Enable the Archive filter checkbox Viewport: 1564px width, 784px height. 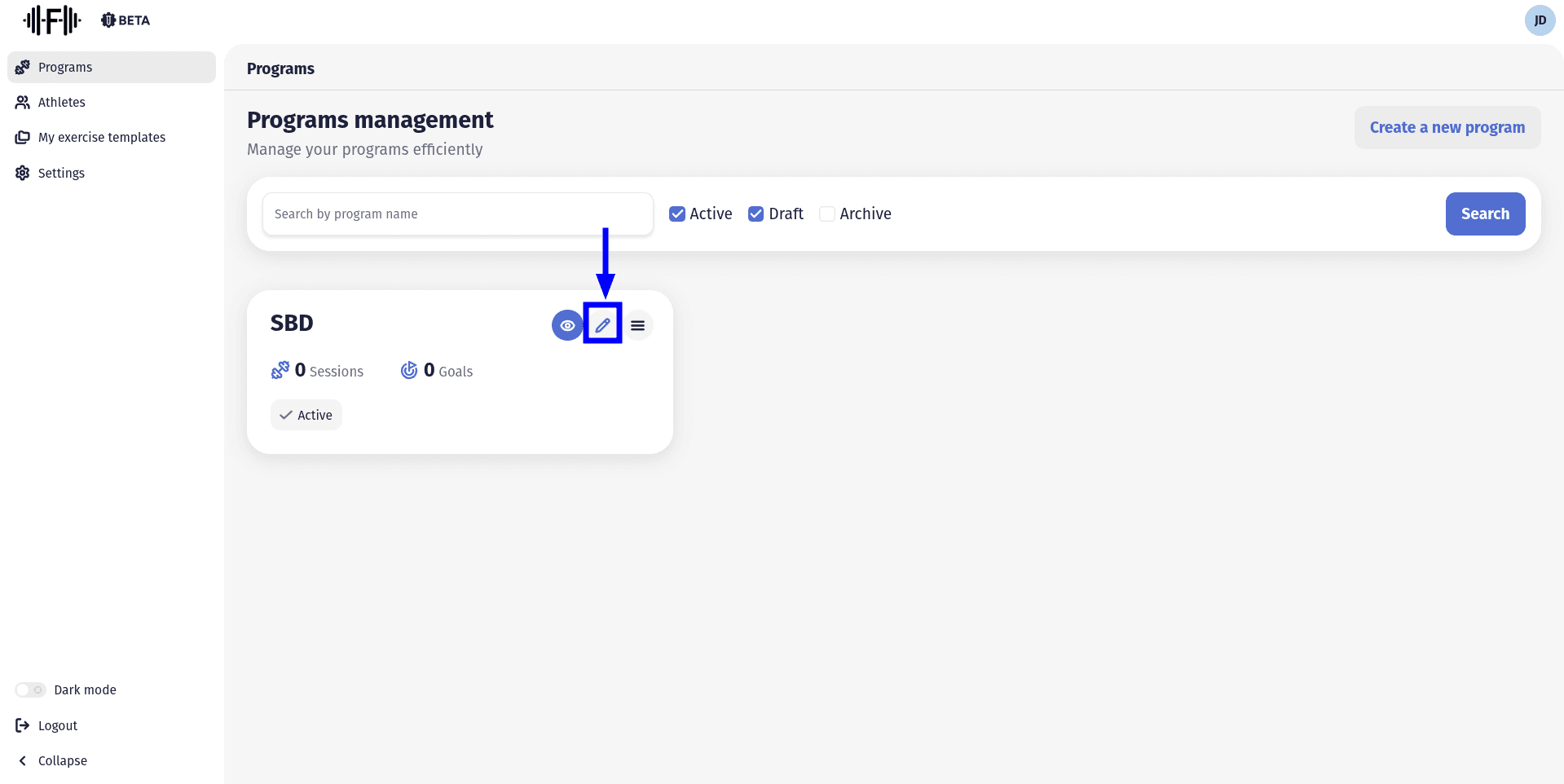point(826,214)
